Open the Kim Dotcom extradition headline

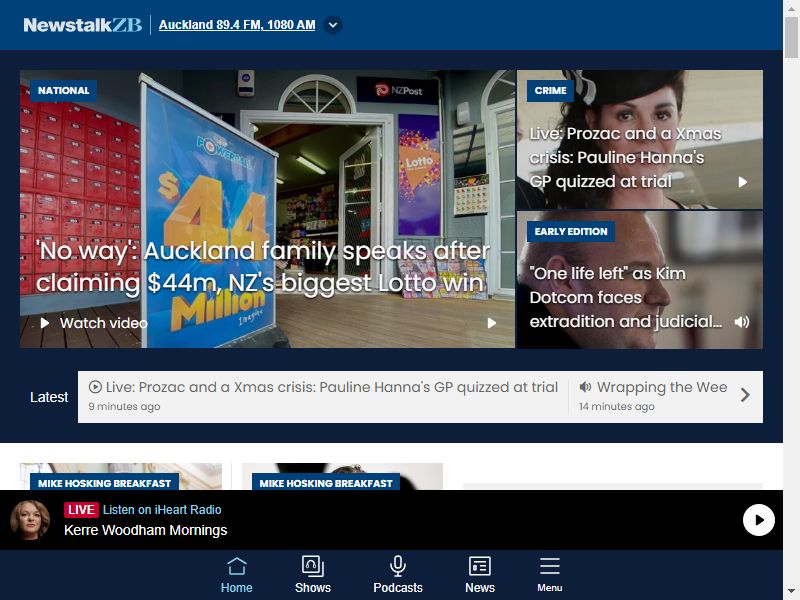point(626,297)
